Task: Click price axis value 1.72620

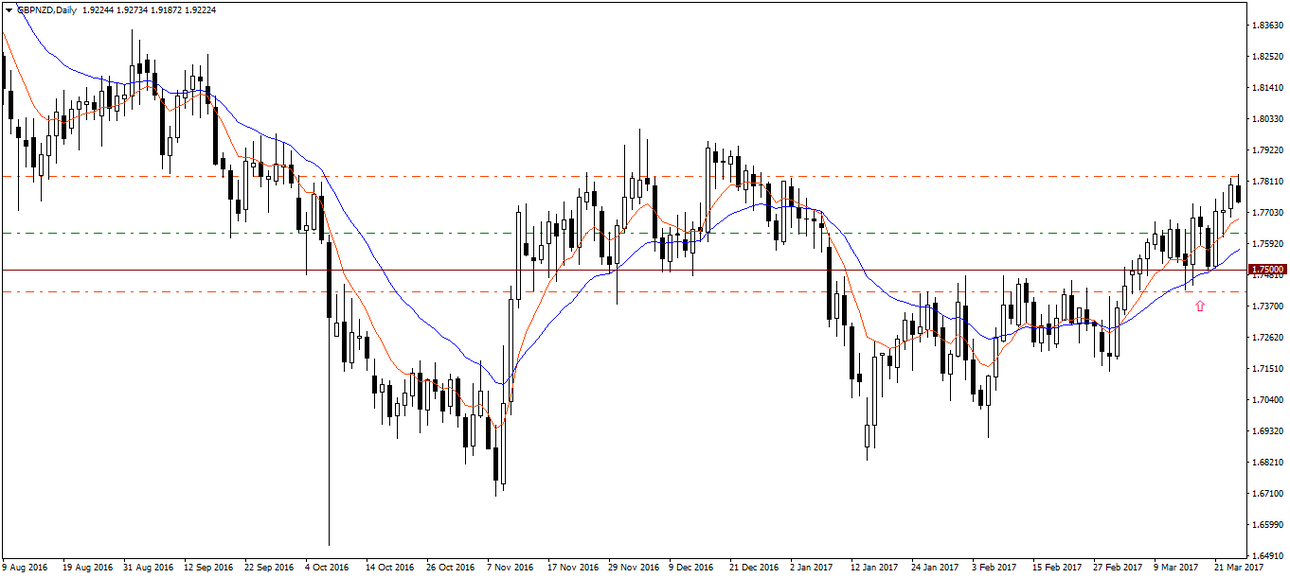Action: [x=1270, y=337]
